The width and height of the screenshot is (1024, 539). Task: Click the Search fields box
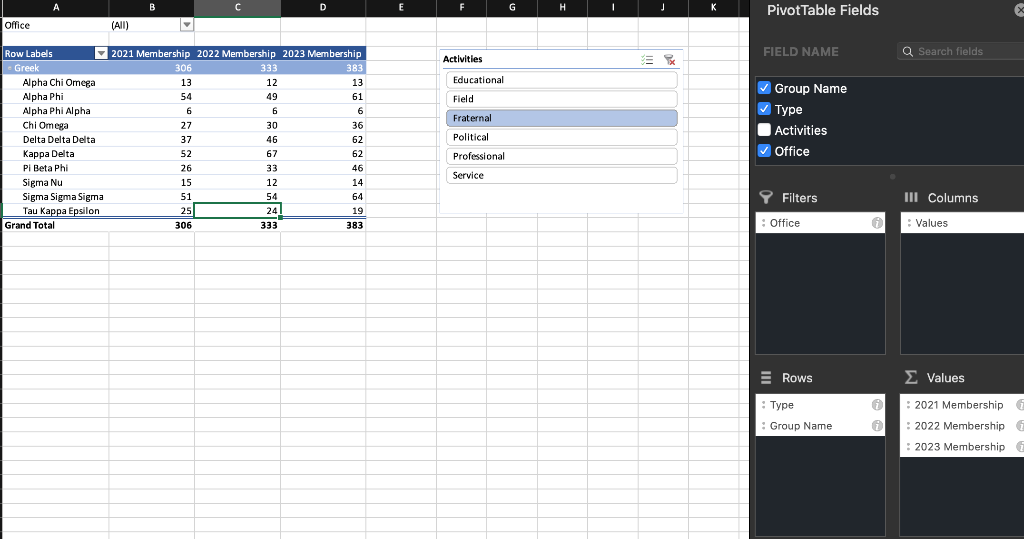pos(961,52)
